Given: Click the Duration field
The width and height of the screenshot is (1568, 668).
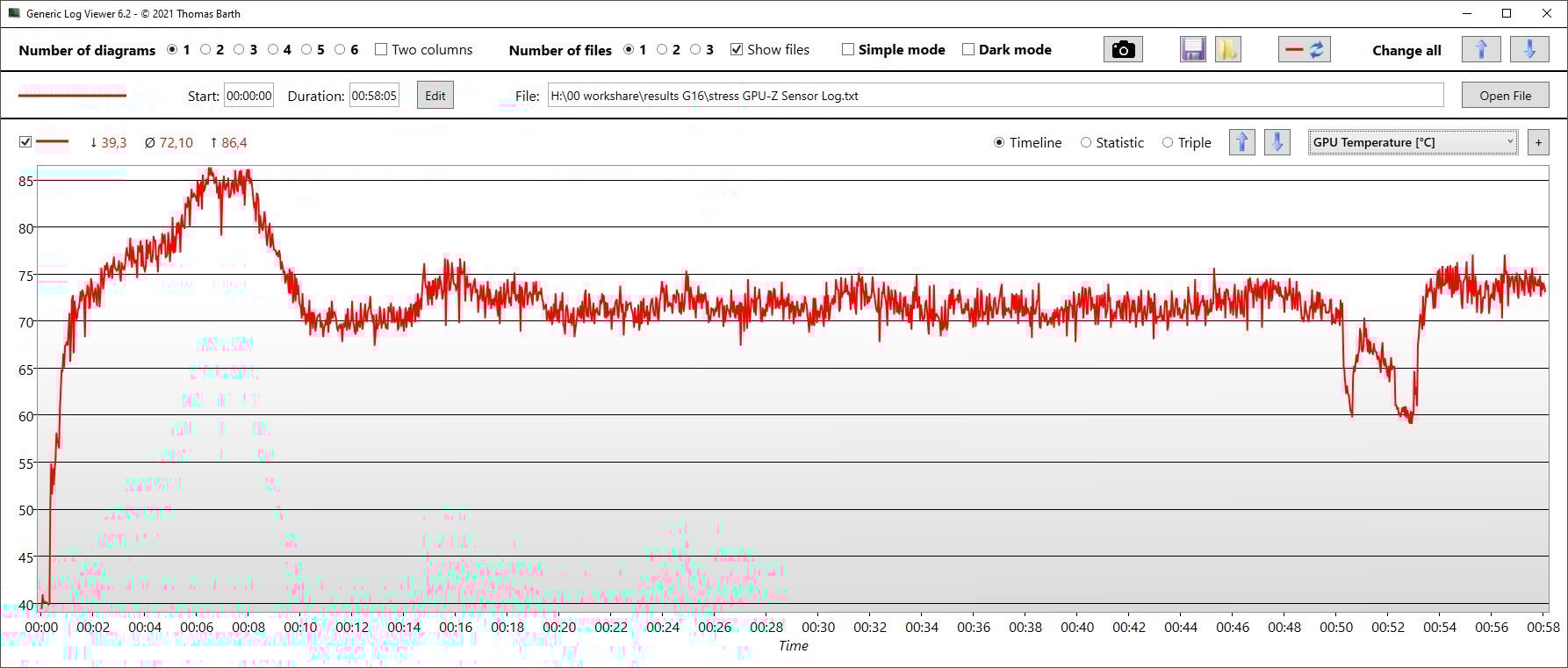Looking at the screenshot, I should (374, 96).
